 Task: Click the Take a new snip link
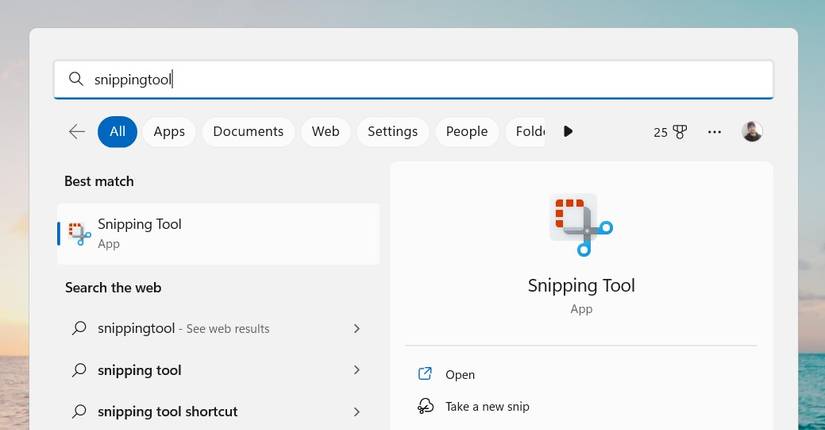click(x=487, y=406)
